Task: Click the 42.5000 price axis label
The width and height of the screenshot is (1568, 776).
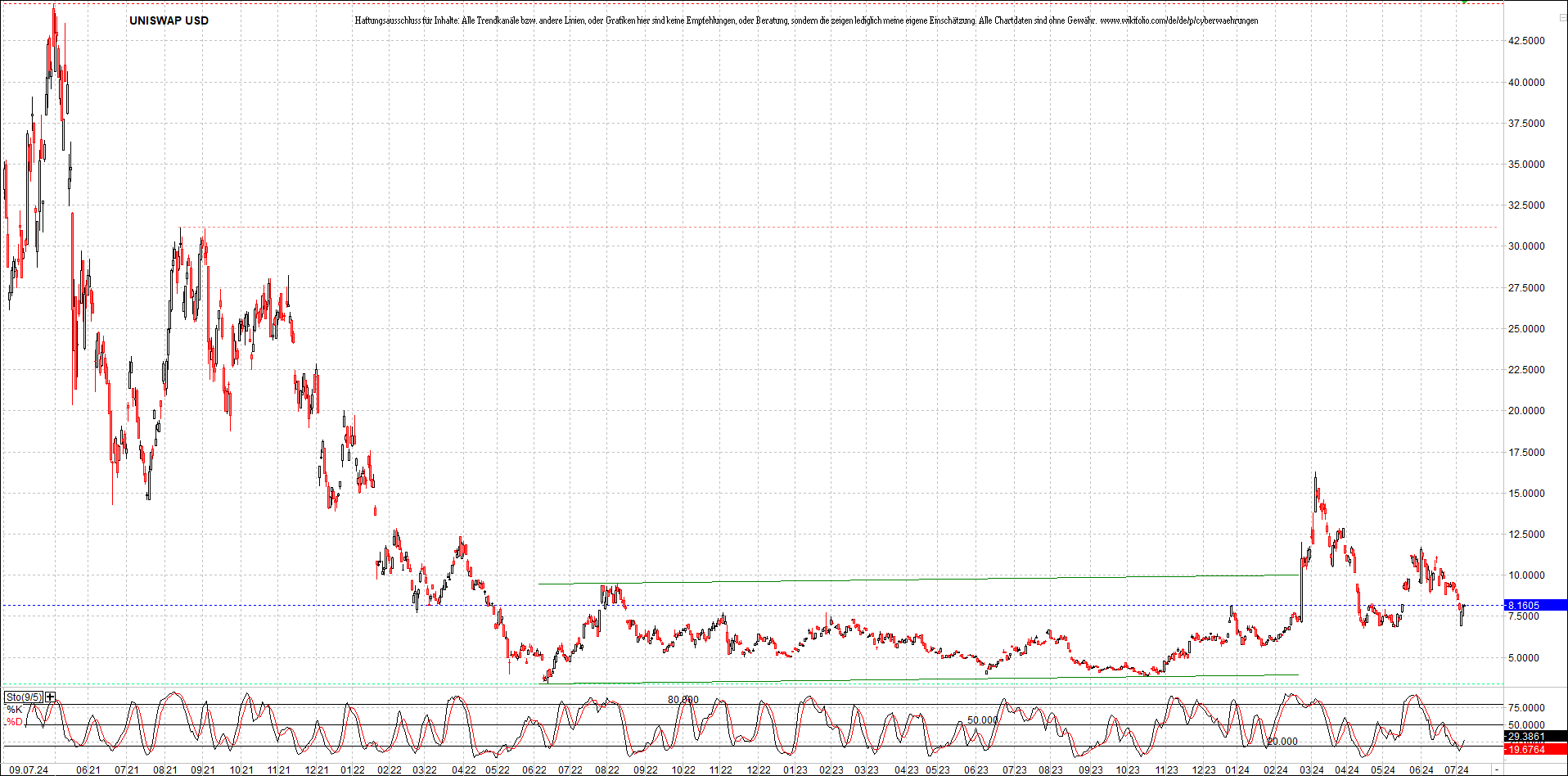Action: click(x=1527, y=41)
